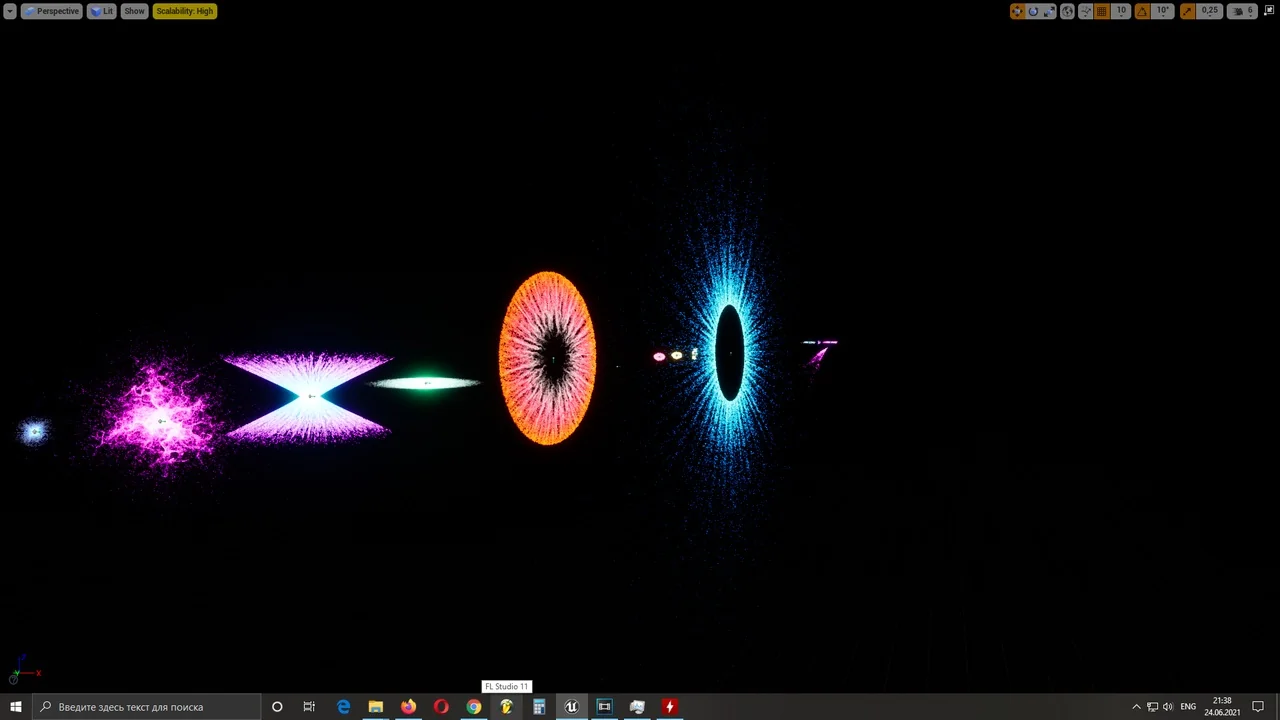
Task: Expand the rotation snap angle 10° dropdown
Action: coord(1162,11)
